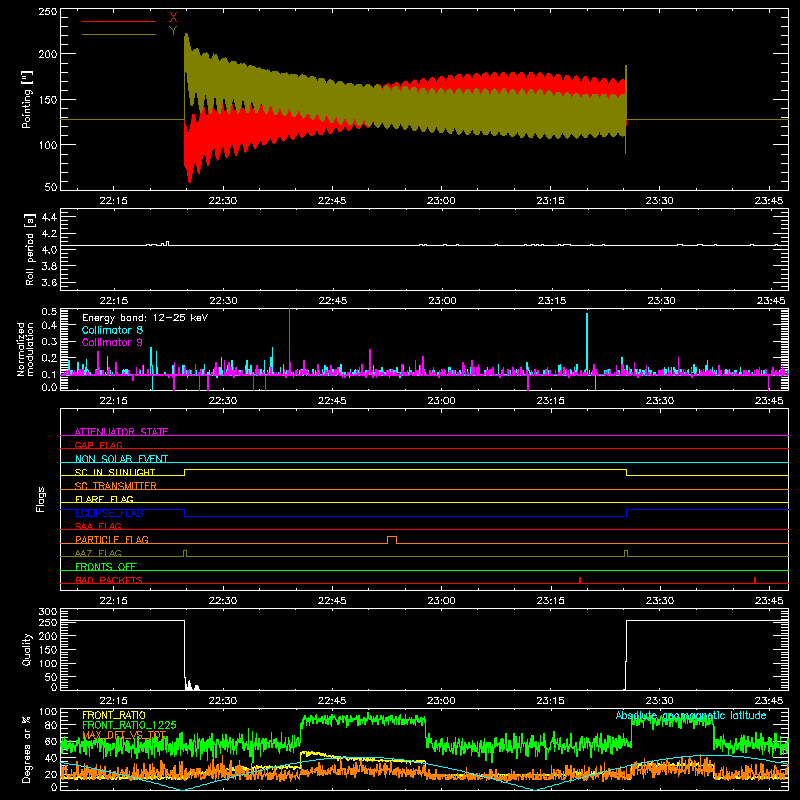This screenshot has height=800, width=800.
Task: Select the Energy band: 12-25 keV label
Action: coord(145,318)
